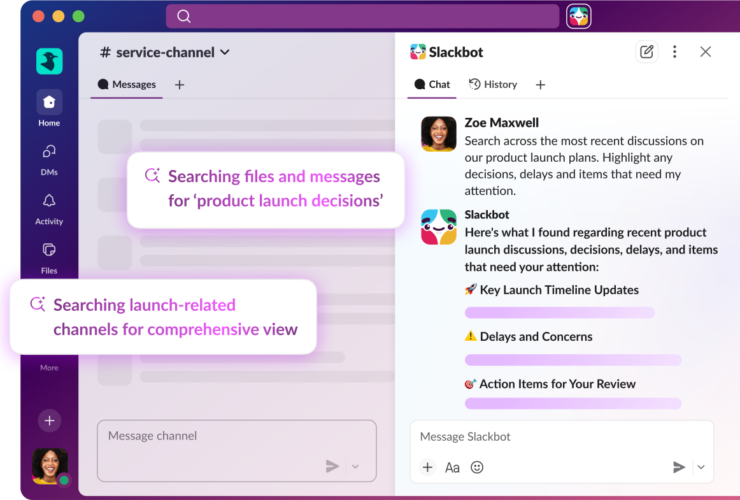Expand send options arrow in Slackbot composer
The image size is (740, 500).
click(x=700, y=467)
